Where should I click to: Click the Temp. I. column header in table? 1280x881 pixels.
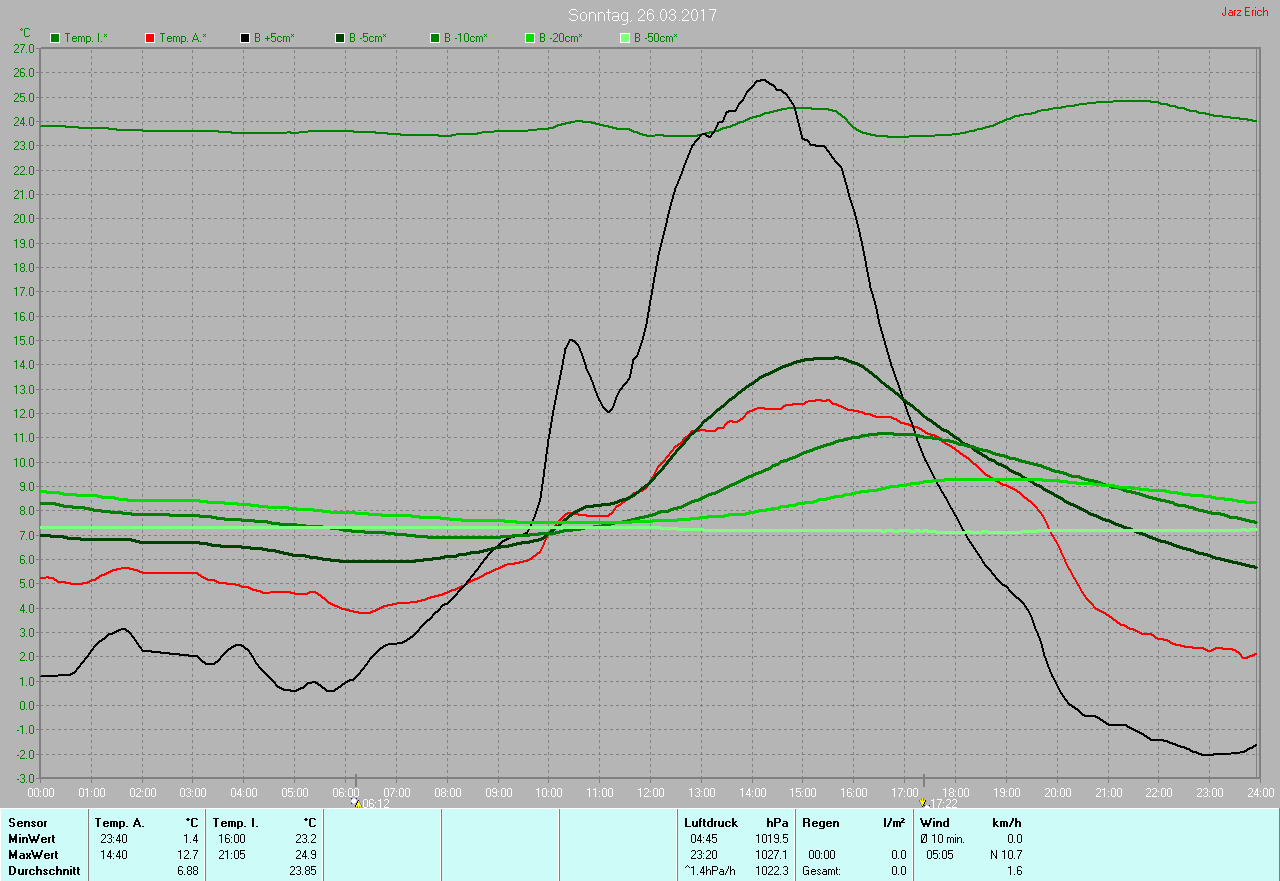(x=236, y=823)
